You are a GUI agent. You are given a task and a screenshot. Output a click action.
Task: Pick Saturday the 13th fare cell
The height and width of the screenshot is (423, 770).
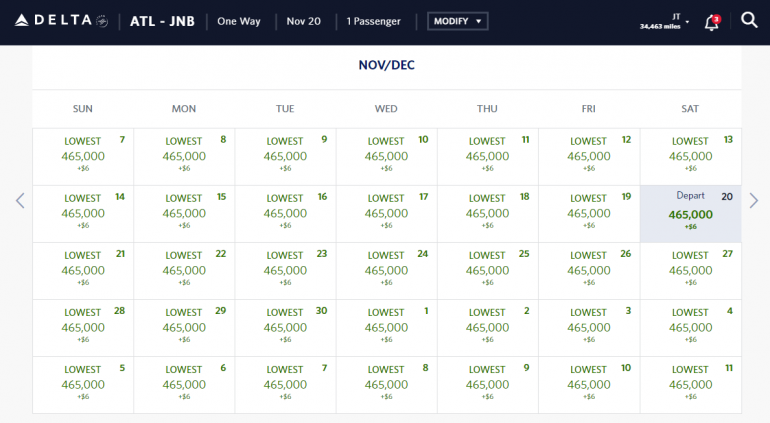point(690,156)
